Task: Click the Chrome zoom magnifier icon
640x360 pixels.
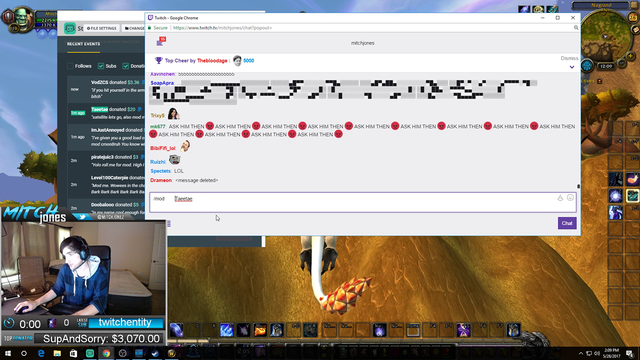Action: tap(576, 28)
